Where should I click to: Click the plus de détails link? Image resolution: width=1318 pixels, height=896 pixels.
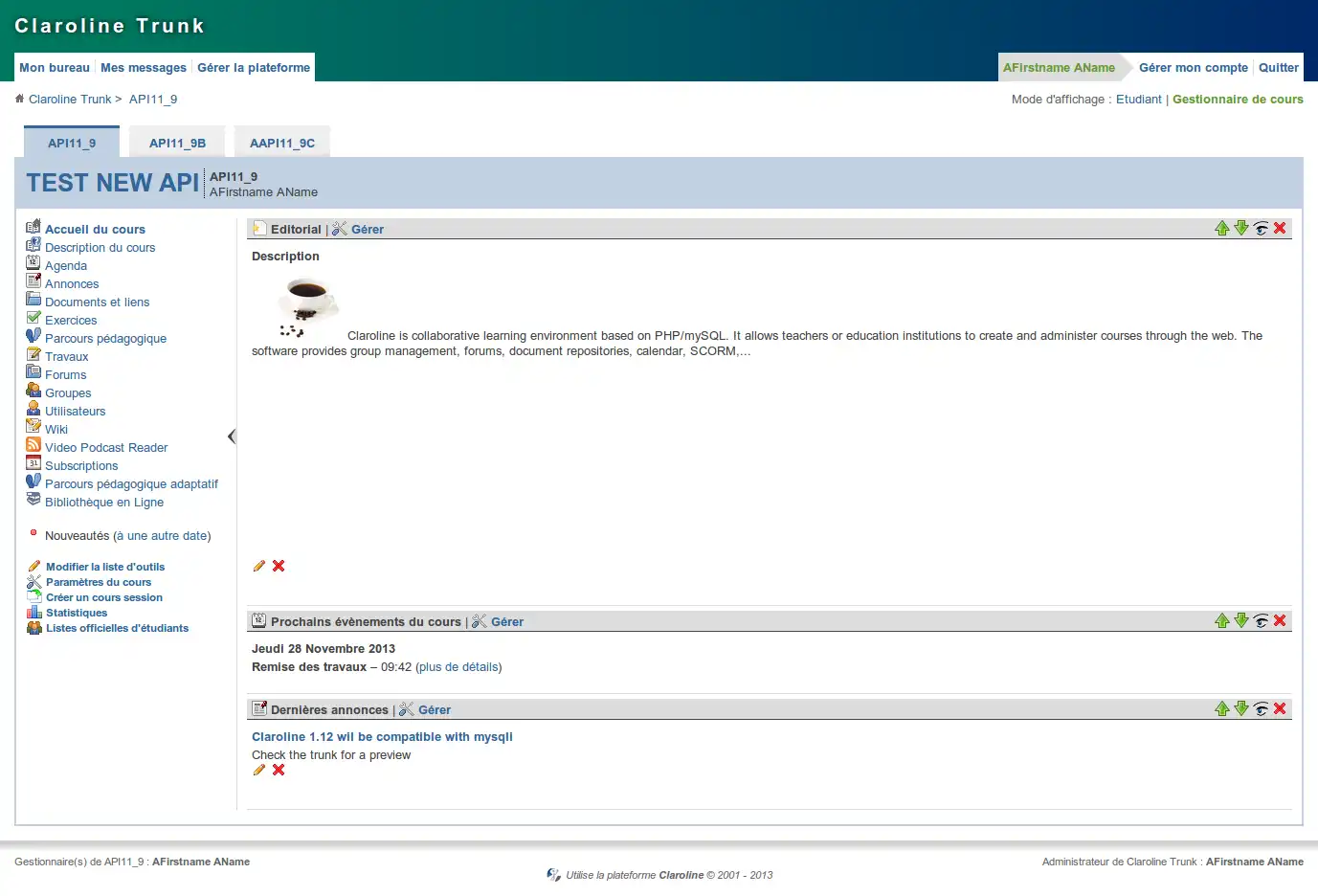(458, 666)
